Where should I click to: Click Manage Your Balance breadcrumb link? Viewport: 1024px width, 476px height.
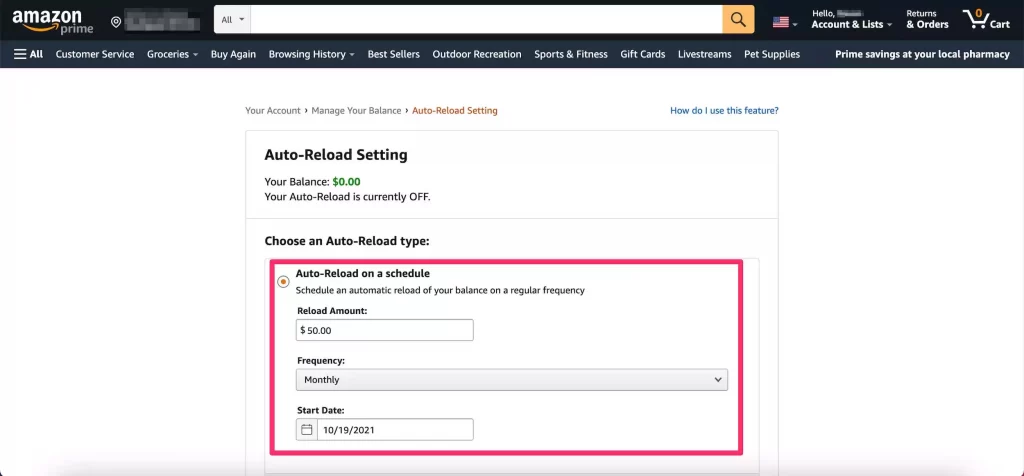[x=356, y=110]
